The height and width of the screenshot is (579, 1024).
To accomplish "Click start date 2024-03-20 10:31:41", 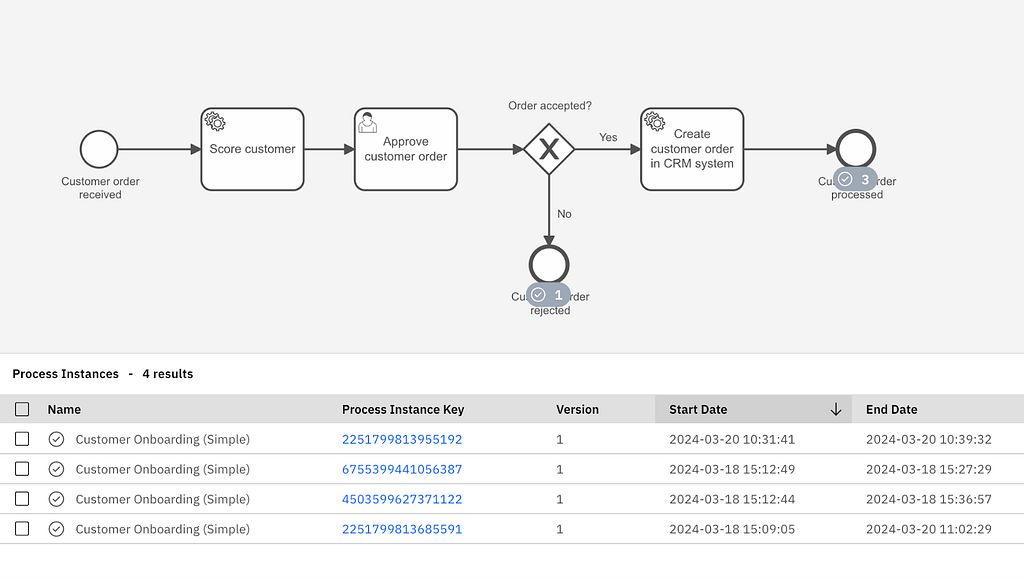I will tap(732, 439).
